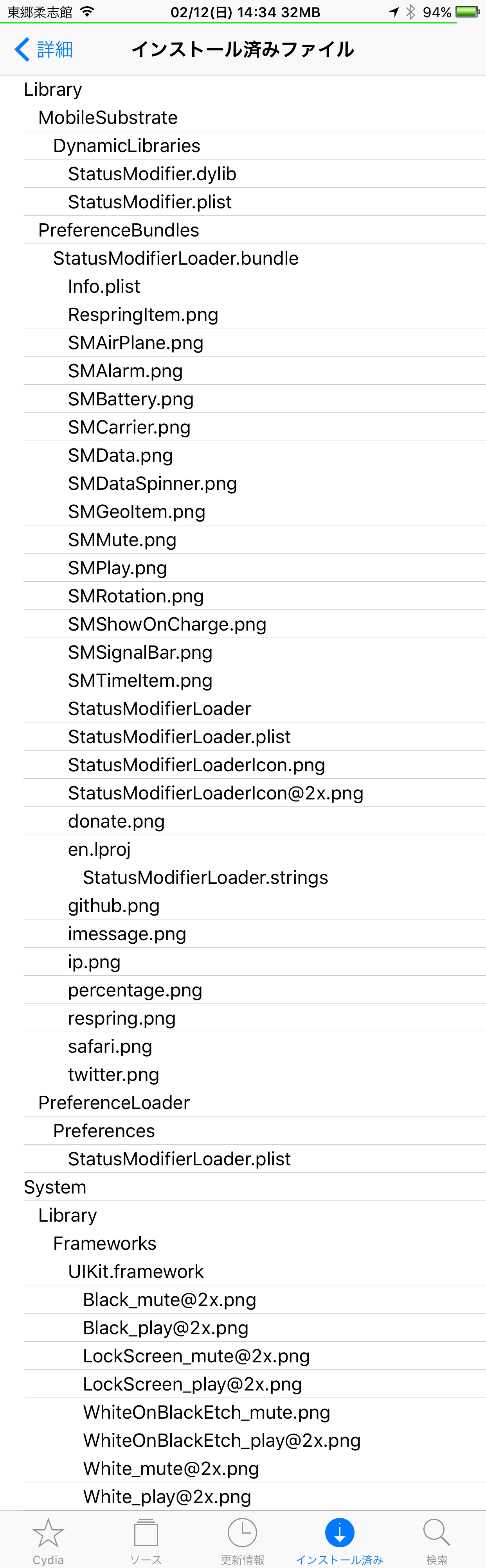Open the Changes clock icon (更新情報)

point(242,1532)
